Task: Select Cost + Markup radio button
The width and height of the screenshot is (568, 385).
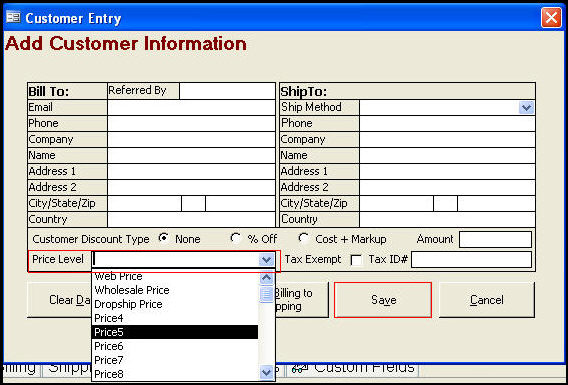Action: (x=303, y=238)
